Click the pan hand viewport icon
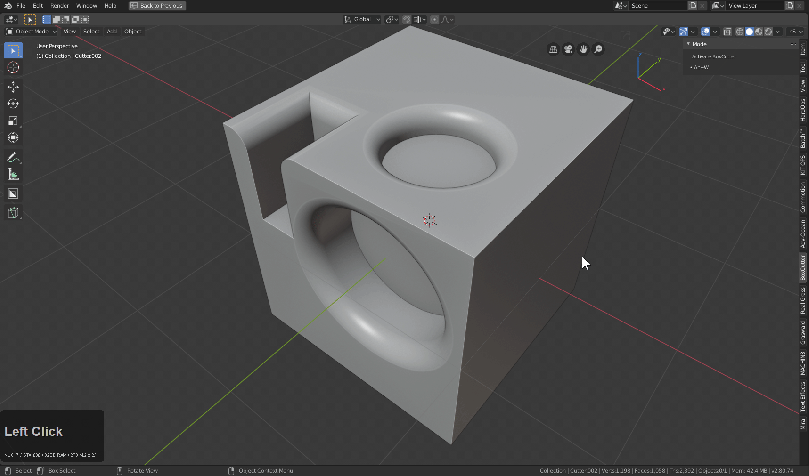 click(583, 49)
